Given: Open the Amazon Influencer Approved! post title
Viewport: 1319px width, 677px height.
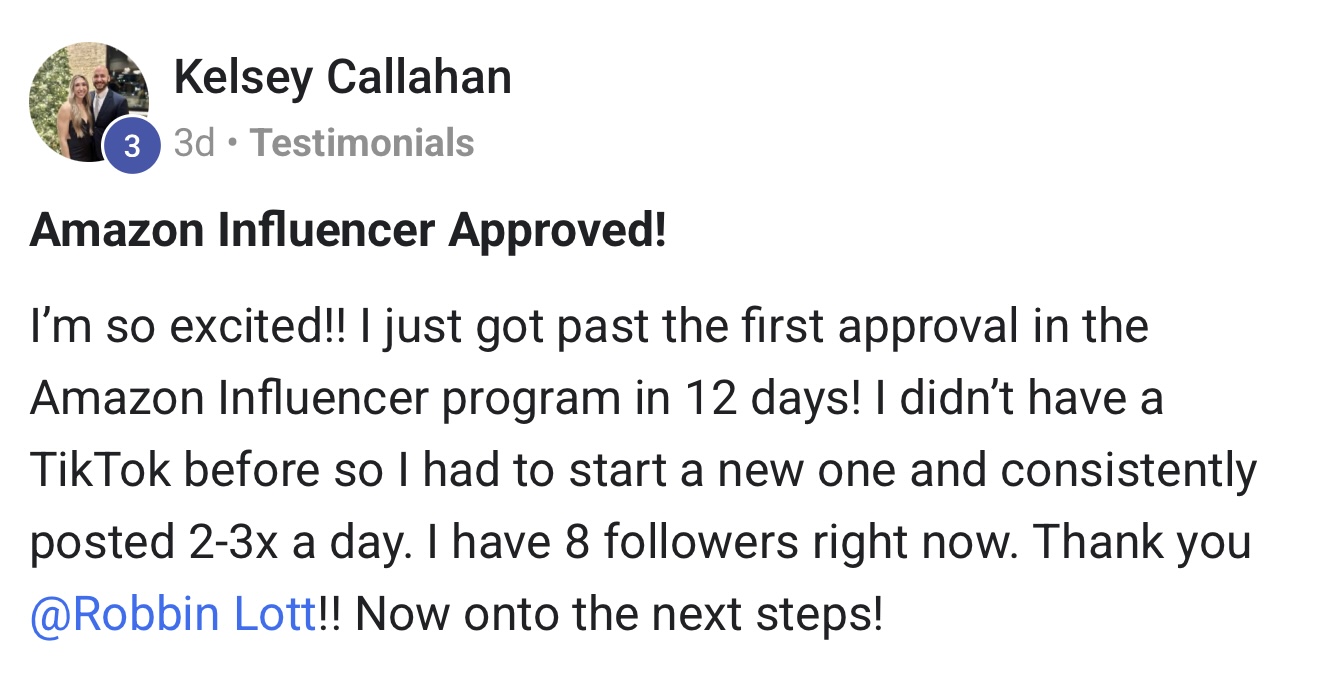Looking at the screenshot, I should point(347,232).
